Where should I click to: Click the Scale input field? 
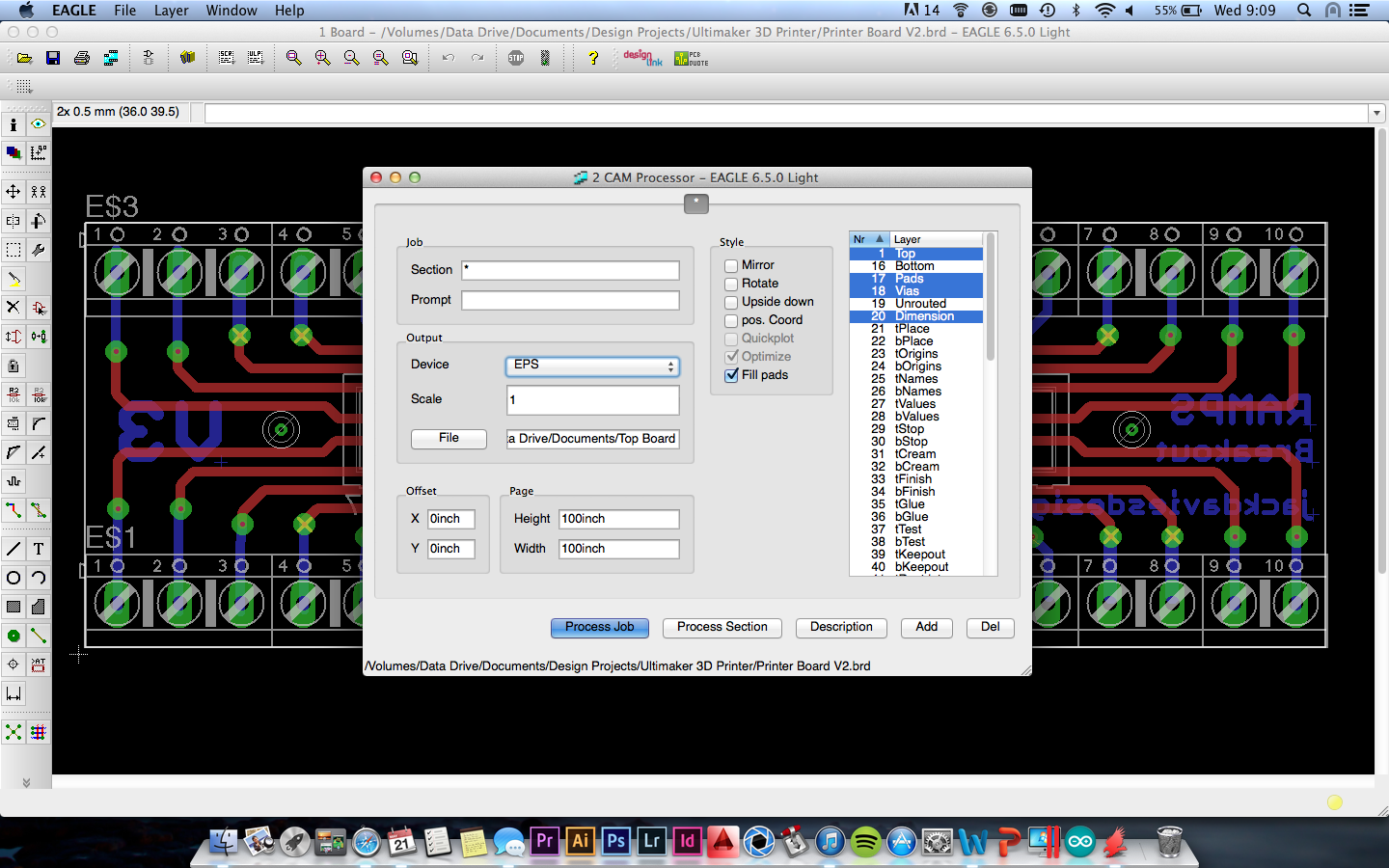(x=593, y=400)
